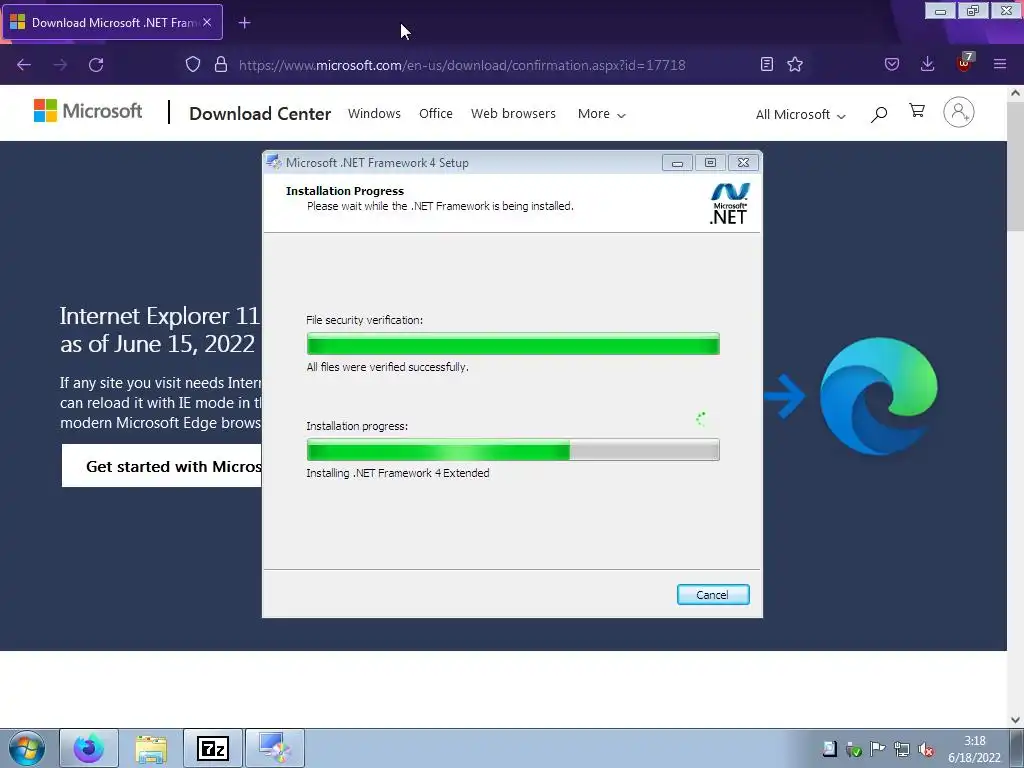
Task: Open the Windows menu item
Action: pos(374,114)
